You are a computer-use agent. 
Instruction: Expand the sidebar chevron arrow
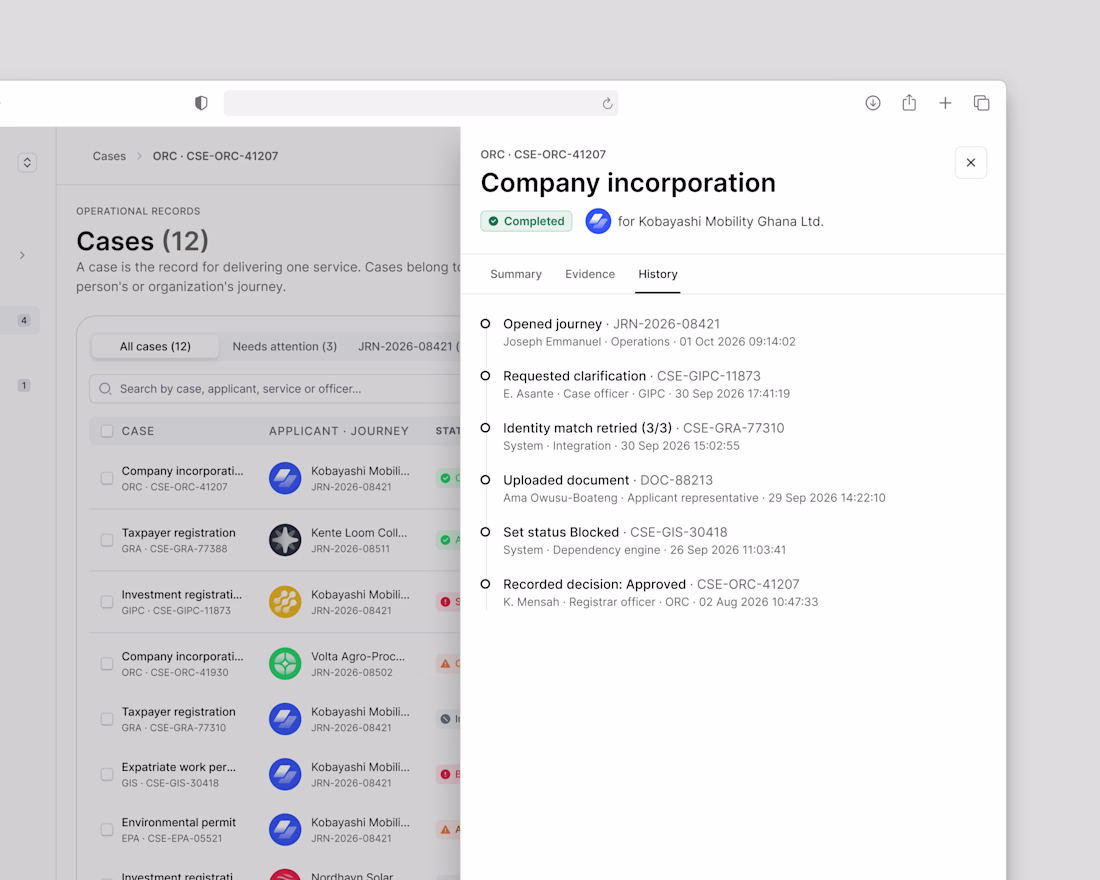22,255
